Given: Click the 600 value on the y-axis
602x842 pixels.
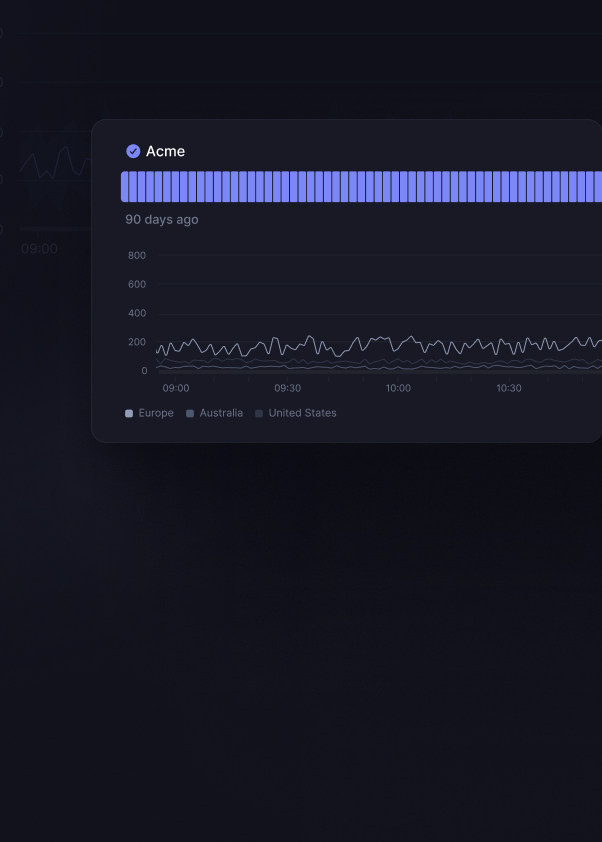Looking at the screenshot, I should [137, 285].
